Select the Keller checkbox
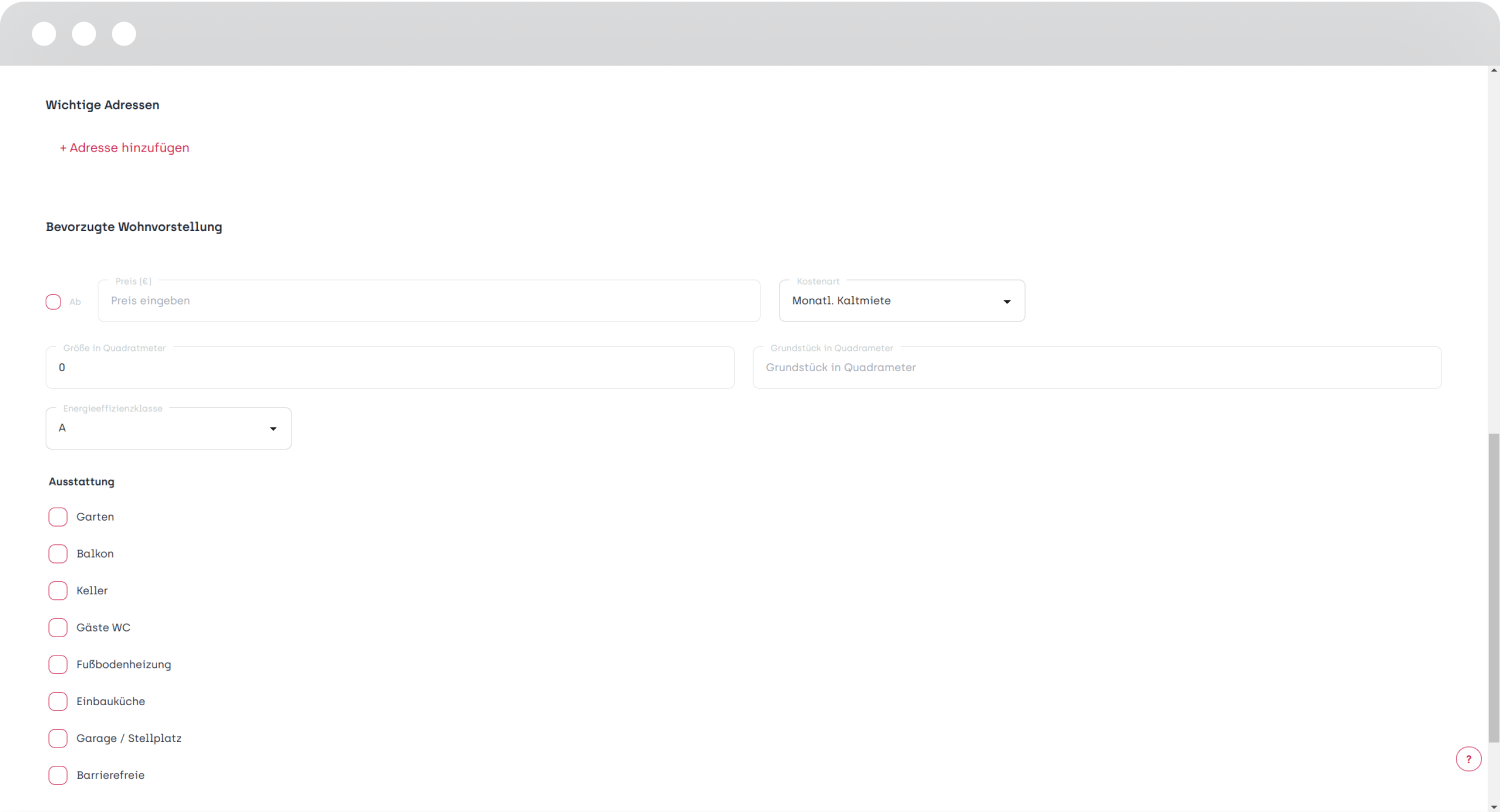 58,591
